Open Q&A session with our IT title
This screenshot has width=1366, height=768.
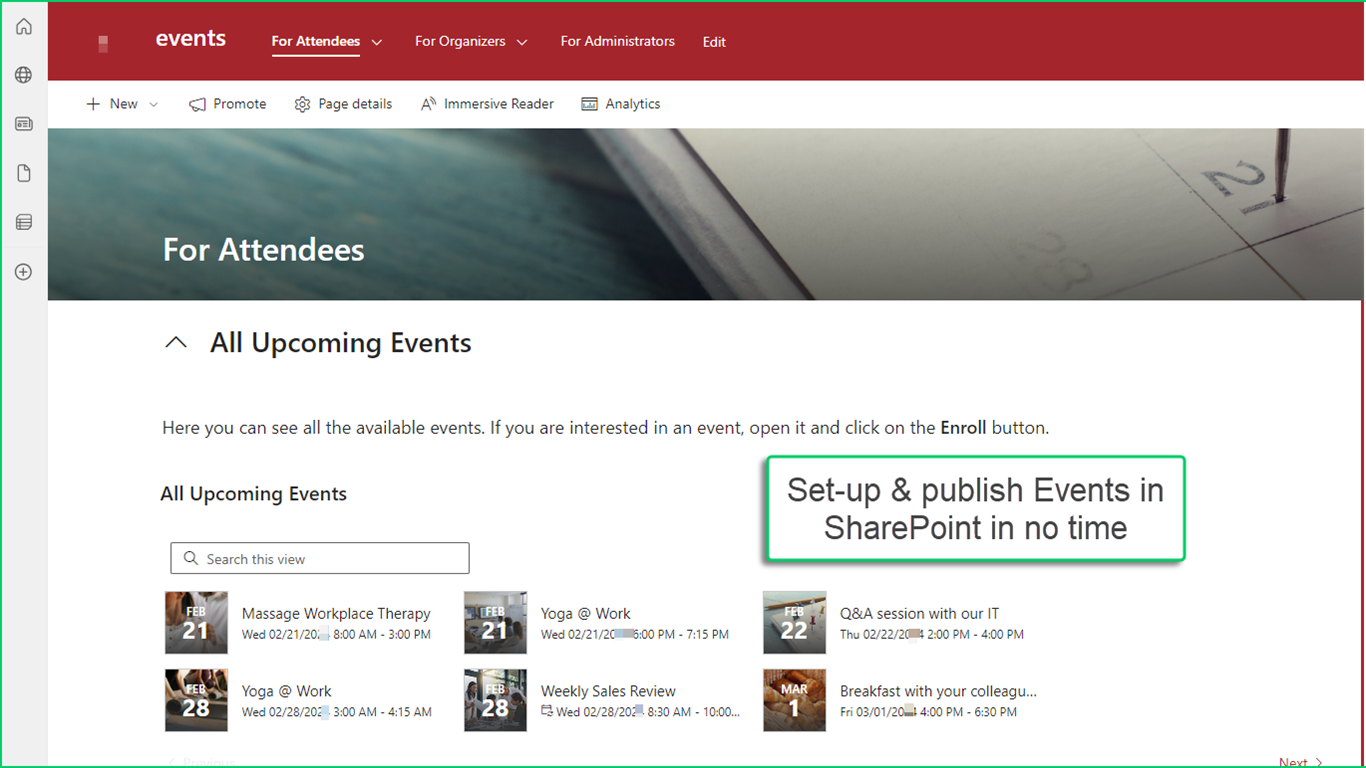point(919,613)
